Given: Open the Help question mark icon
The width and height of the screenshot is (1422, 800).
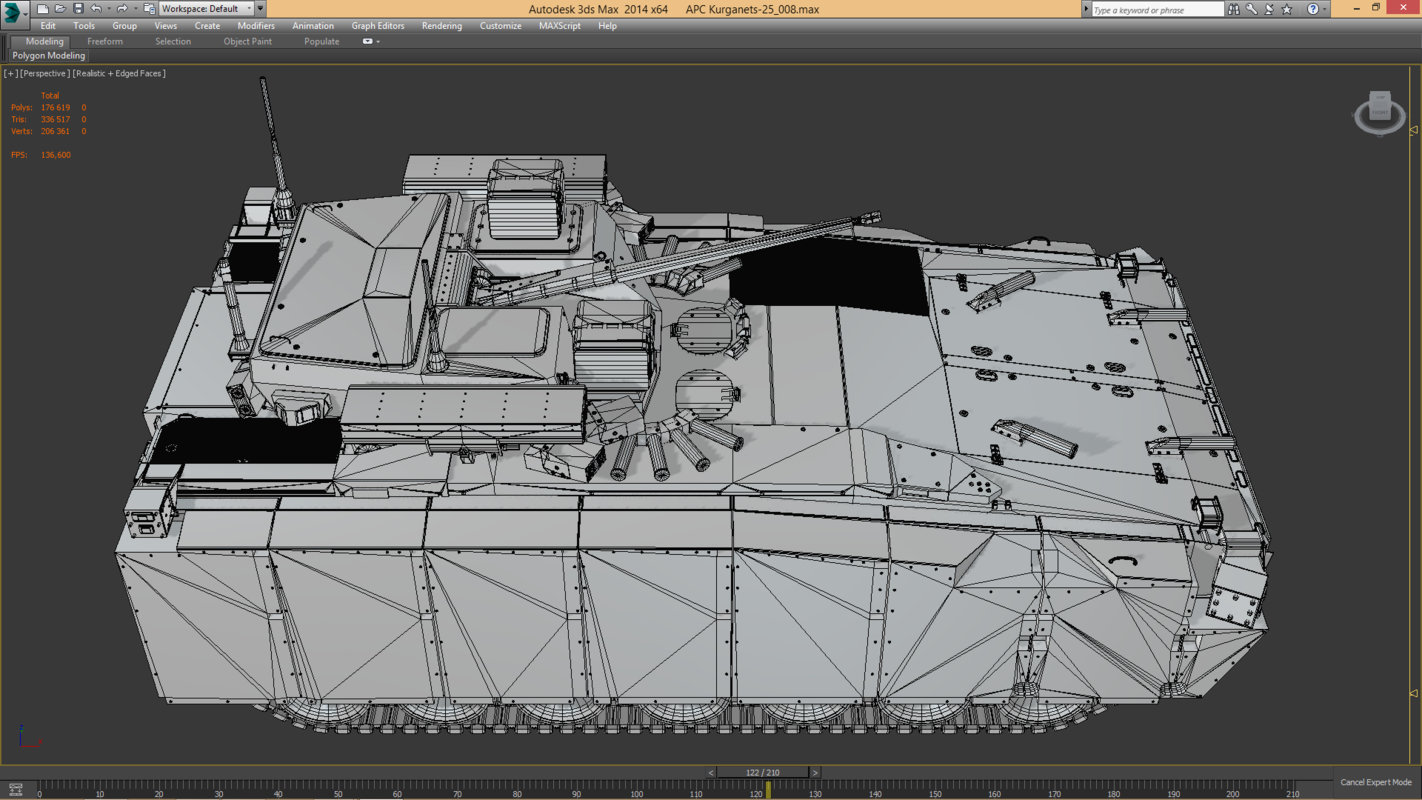Looking at the screenshot, I should click(1312, 9).
